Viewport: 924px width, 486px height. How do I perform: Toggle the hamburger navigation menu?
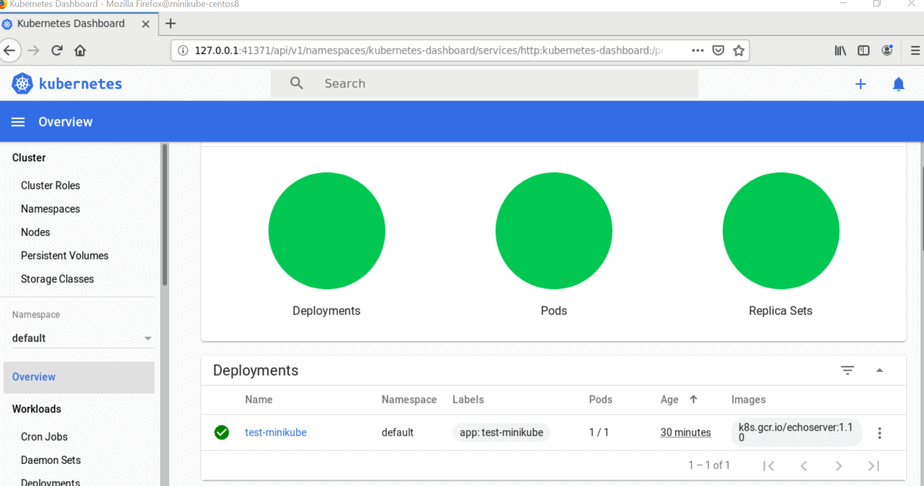(x=18, y=122)
